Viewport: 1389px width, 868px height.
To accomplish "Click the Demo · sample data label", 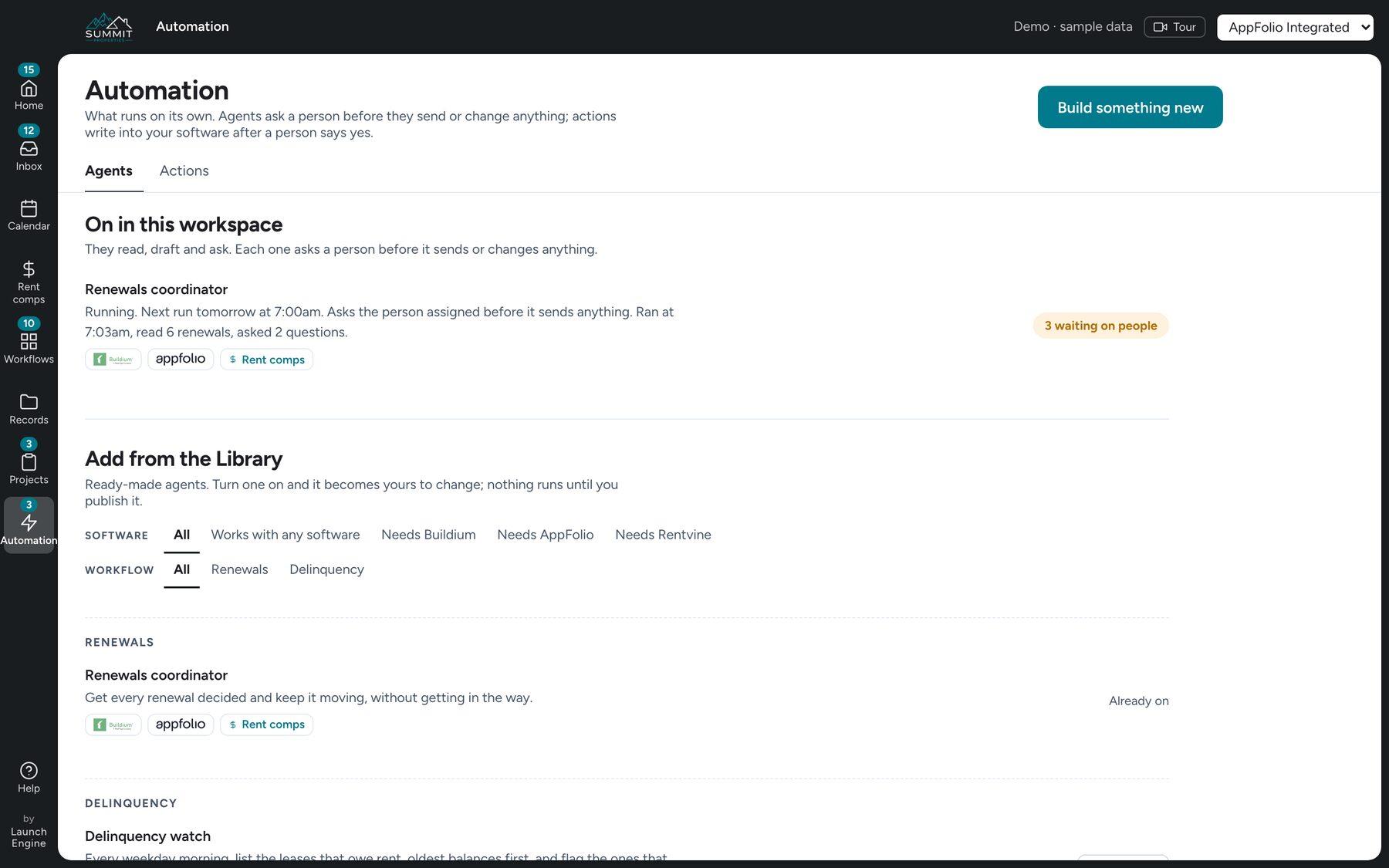I will pyautogui.click(x=1073, y=27).
